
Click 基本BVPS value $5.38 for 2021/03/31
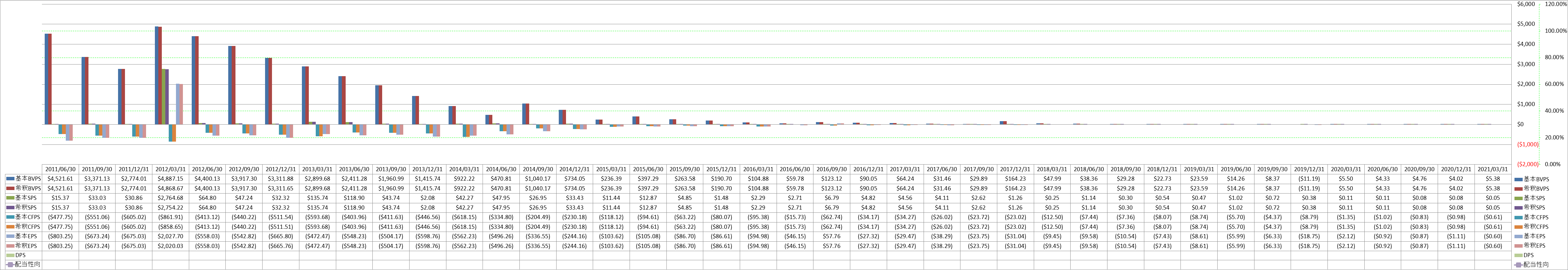(x=1492, y=179)
